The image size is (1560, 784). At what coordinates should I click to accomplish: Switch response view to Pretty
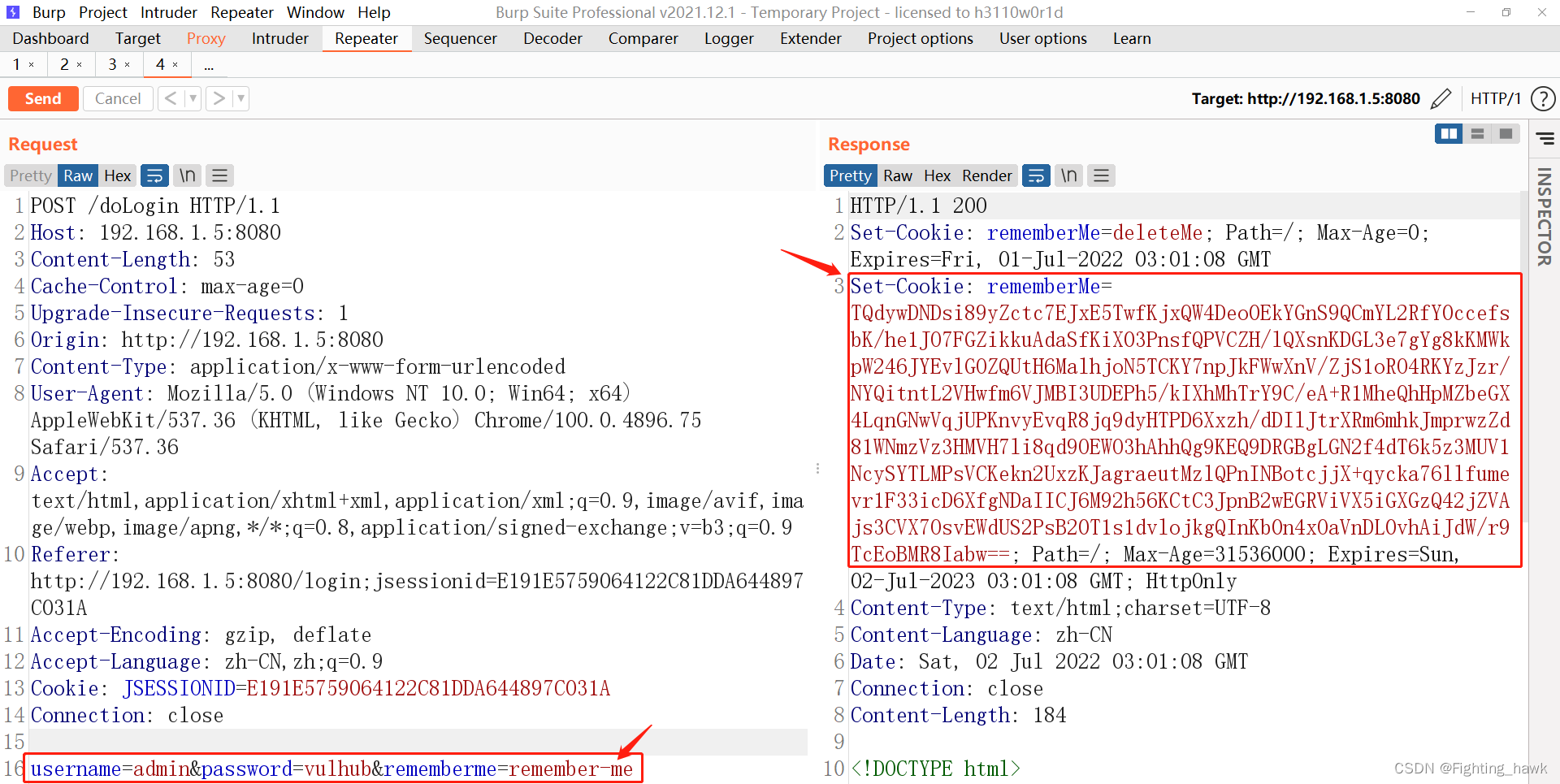(x=851, y=175)
